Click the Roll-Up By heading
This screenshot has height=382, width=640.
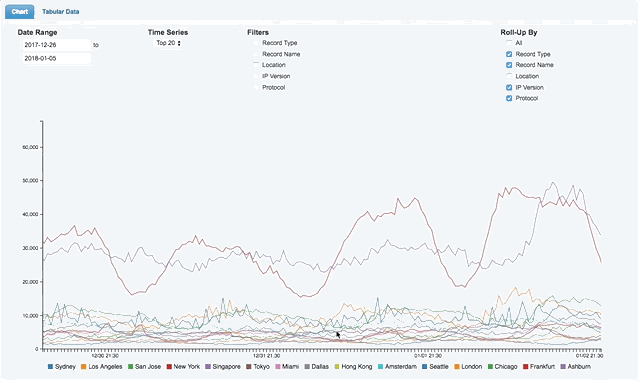coord(519,32)
